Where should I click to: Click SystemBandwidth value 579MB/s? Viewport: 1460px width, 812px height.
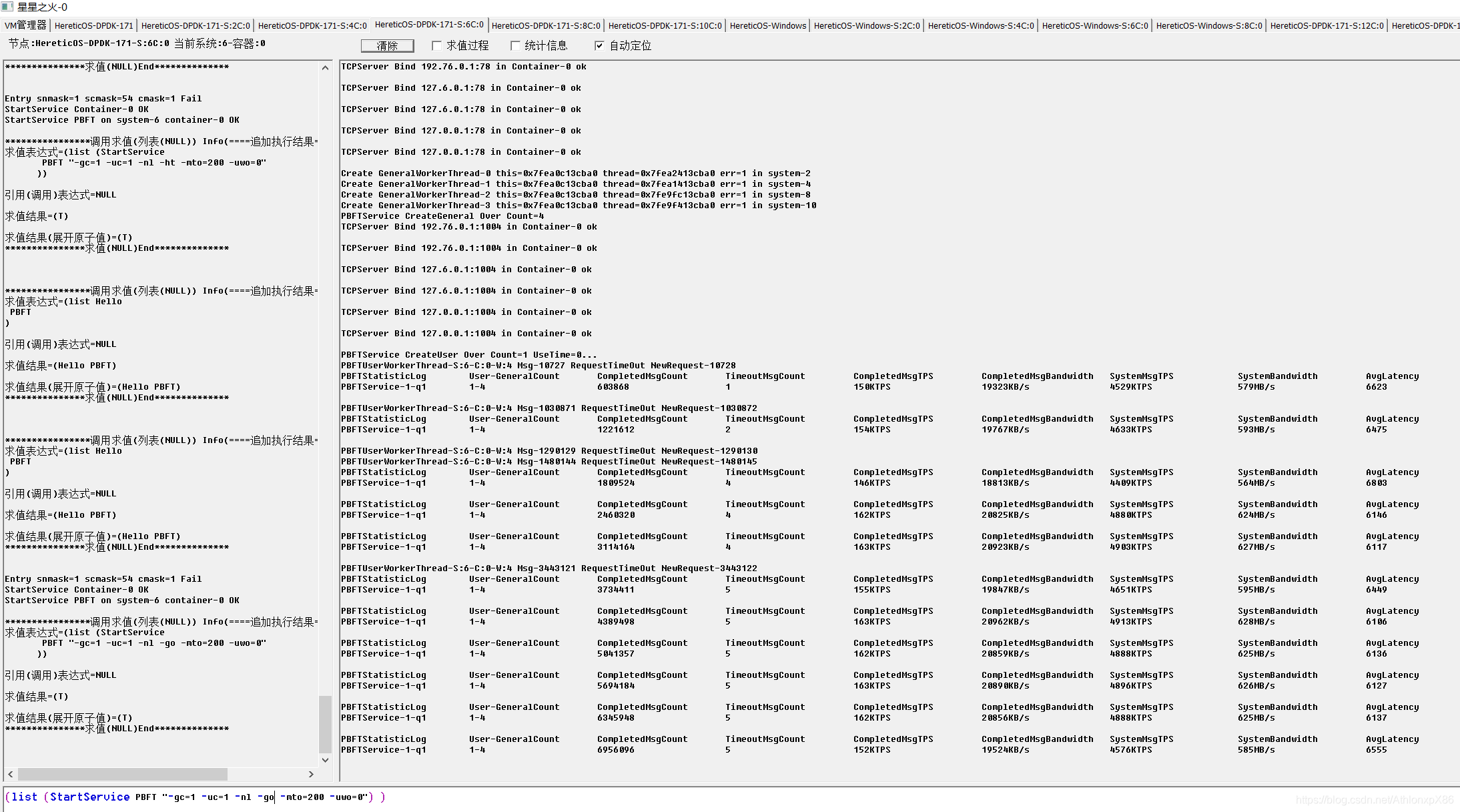pos(1256,386)
